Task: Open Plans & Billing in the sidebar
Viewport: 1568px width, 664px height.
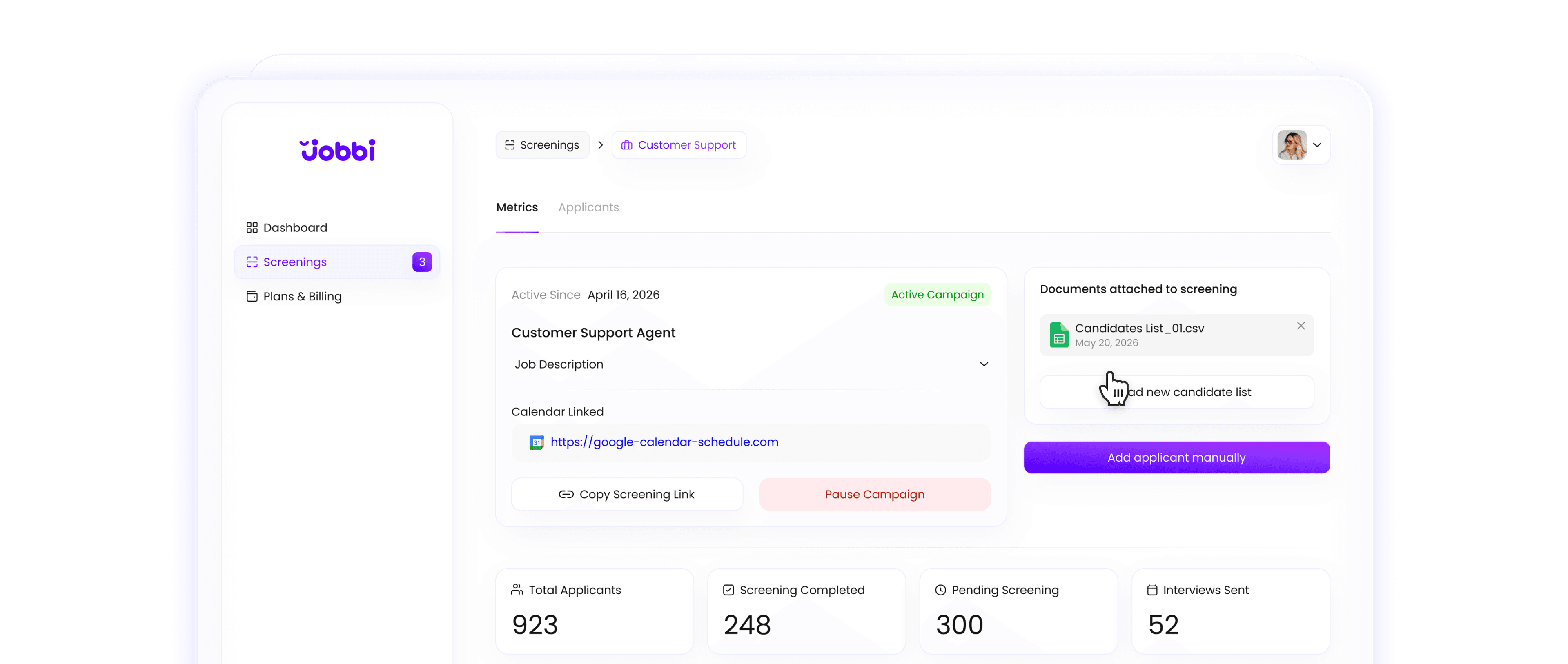Action: (336, 296)
